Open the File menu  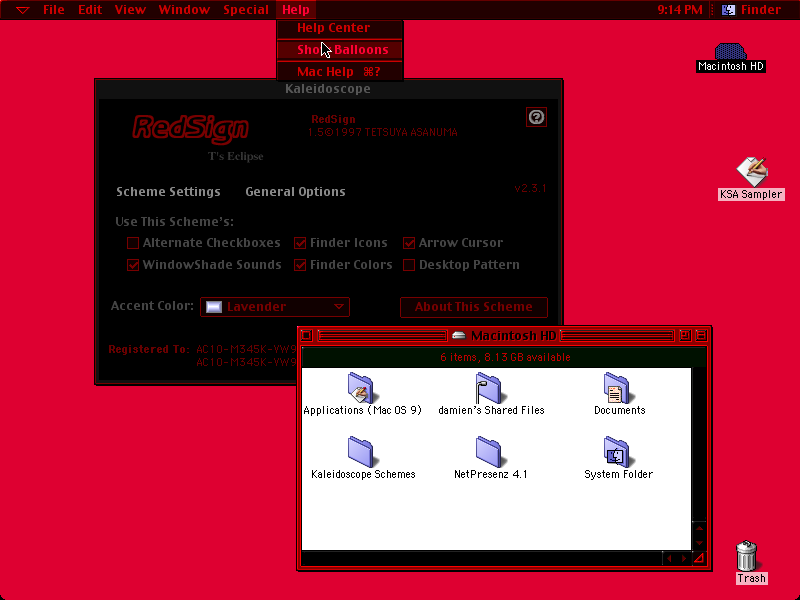click(54, 10)
